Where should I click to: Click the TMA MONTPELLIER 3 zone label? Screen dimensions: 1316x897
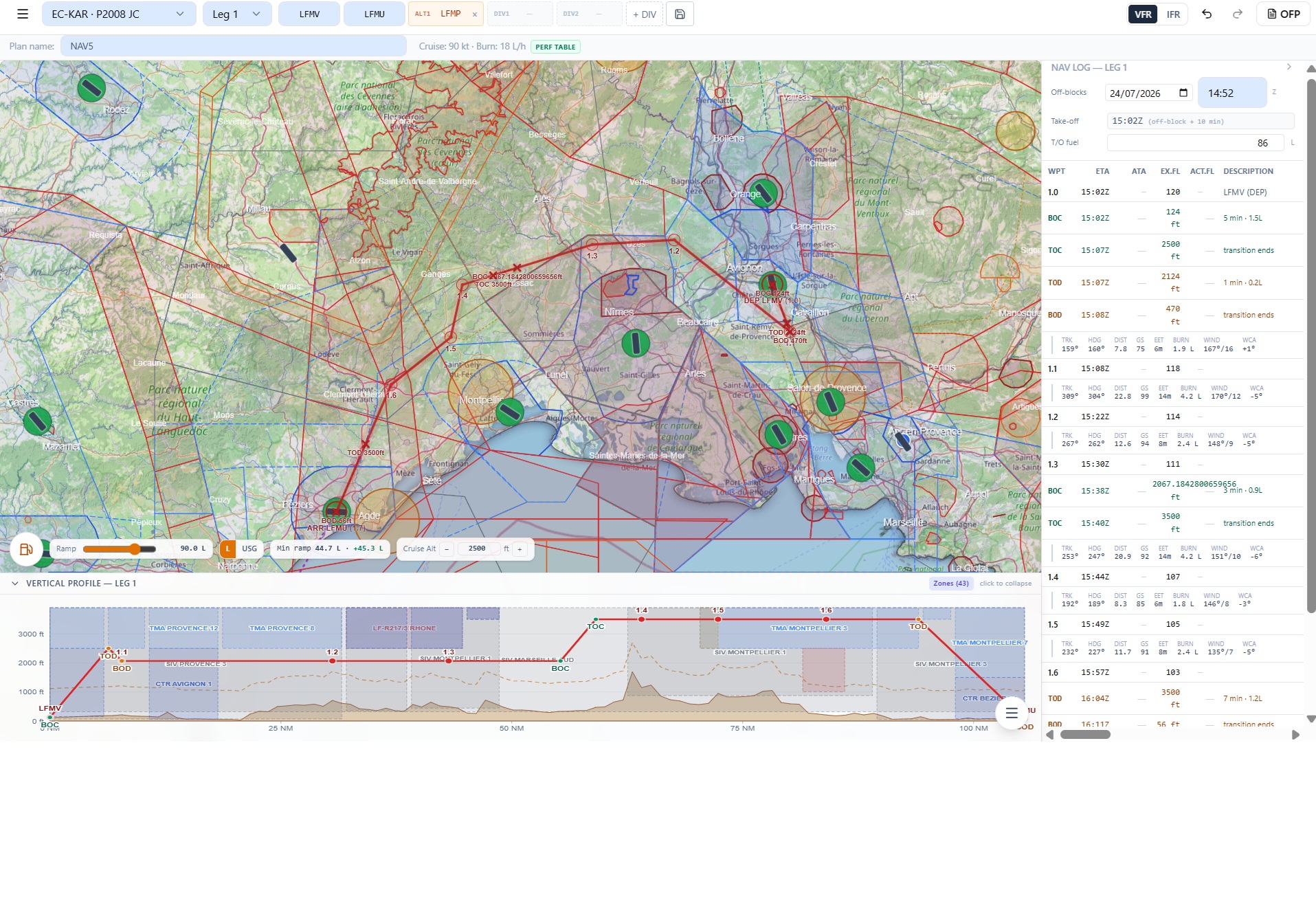(809, 628)
